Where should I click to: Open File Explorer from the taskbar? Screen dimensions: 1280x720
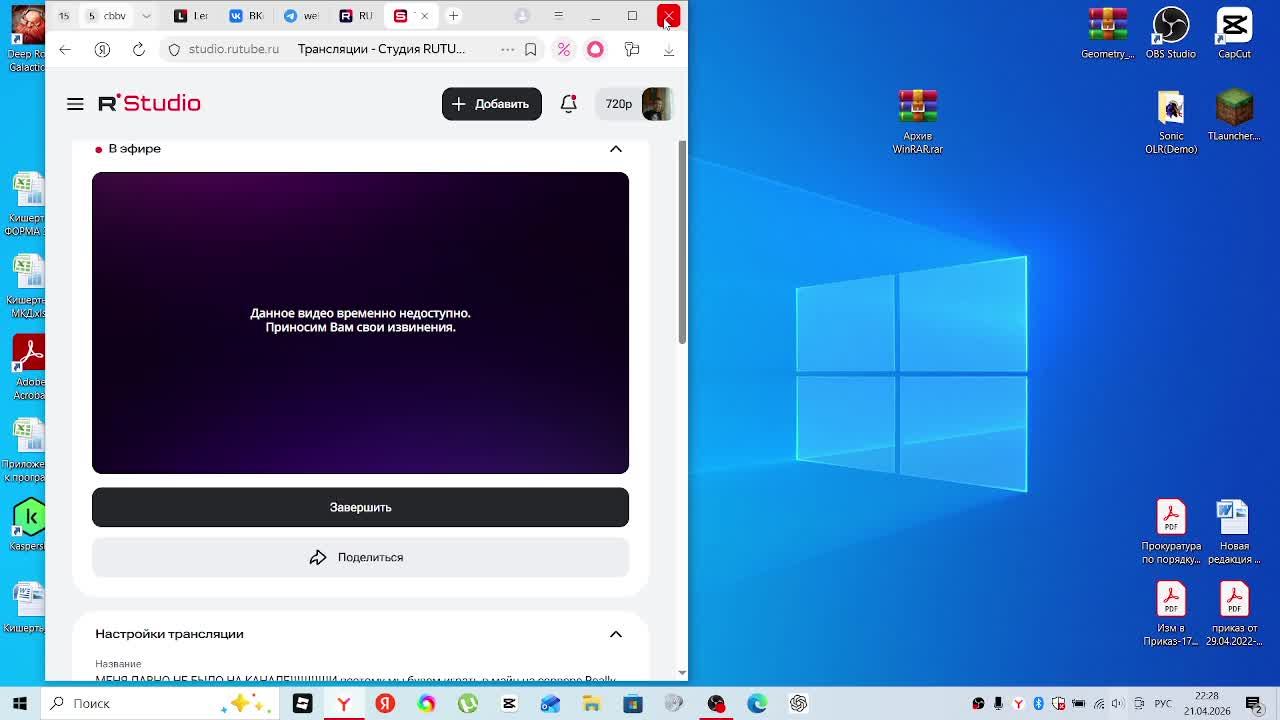coord(591,703)
